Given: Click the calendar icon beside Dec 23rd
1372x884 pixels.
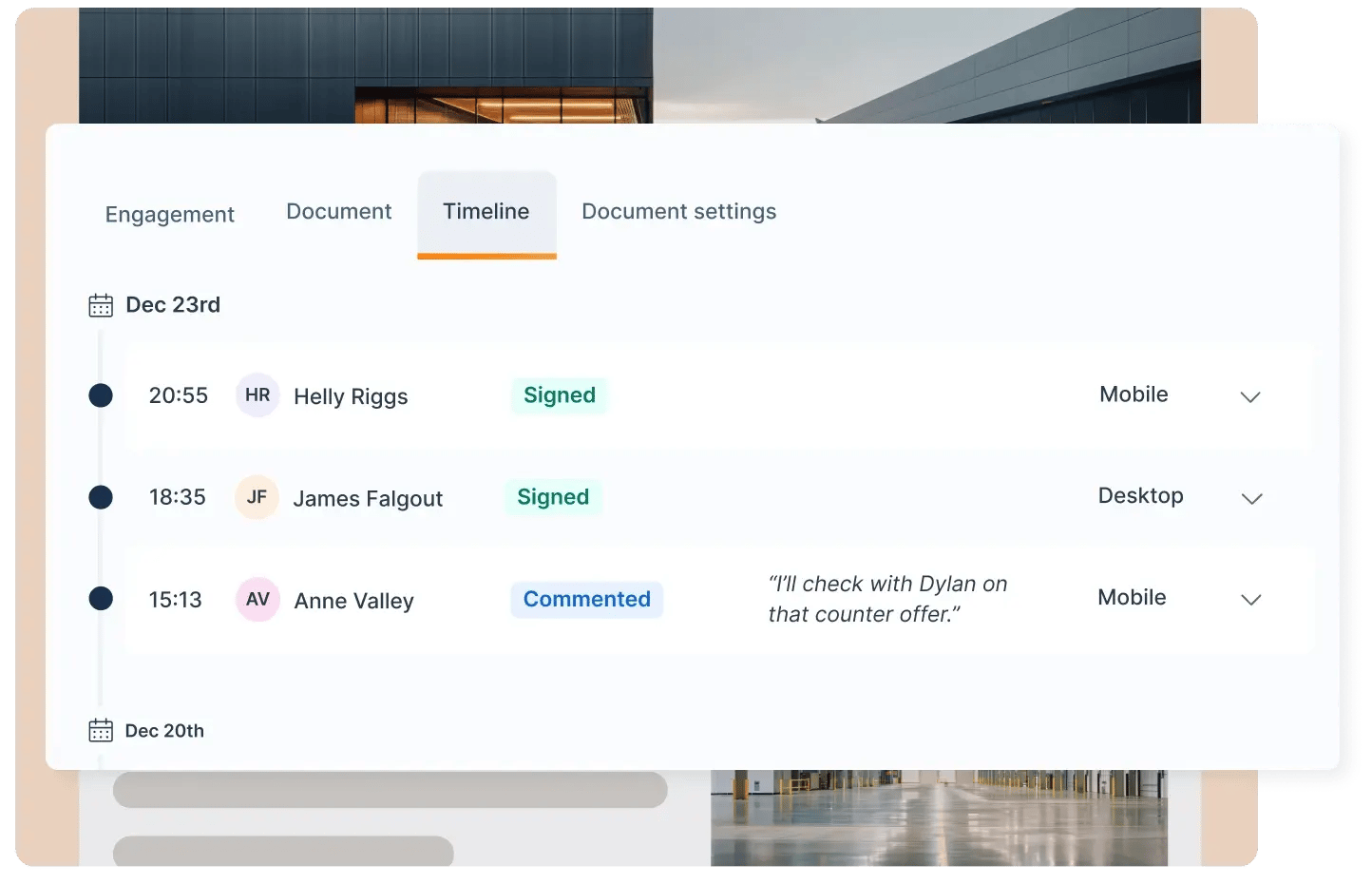Looking at the screenshot, I should (x=101, y=305).
